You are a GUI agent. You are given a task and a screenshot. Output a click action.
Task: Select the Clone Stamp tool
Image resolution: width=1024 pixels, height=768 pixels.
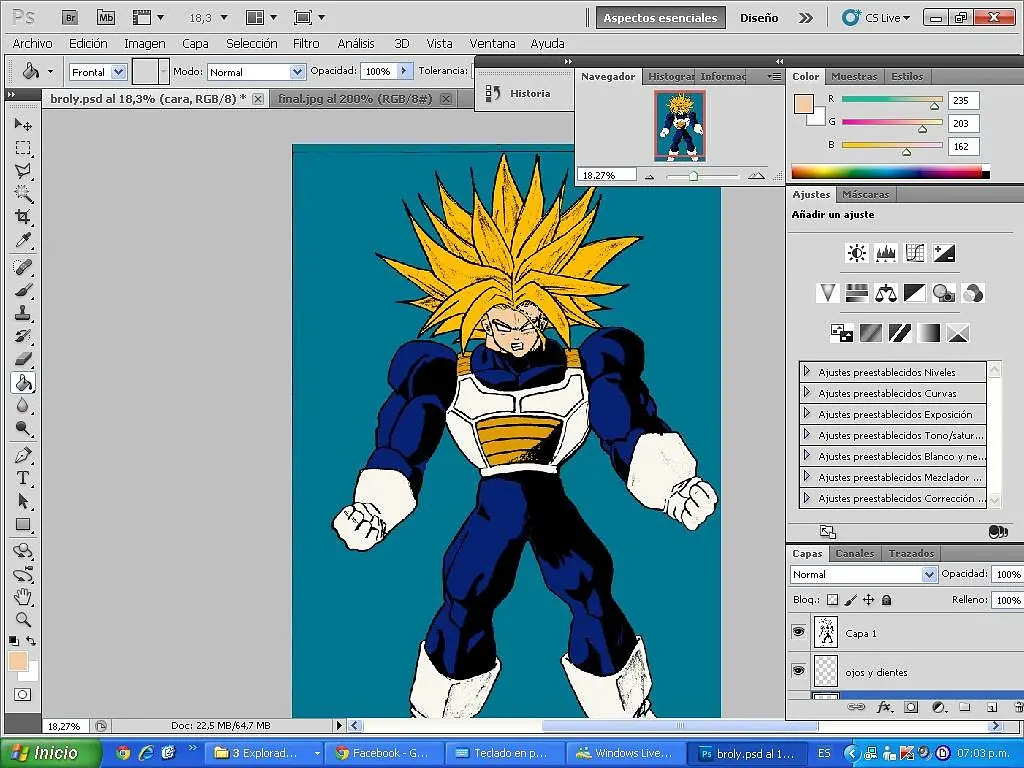(23, 313)
